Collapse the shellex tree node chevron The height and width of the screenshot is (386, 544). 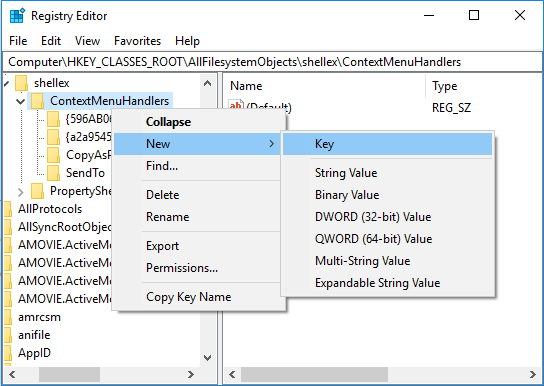[x=7, y=83]
